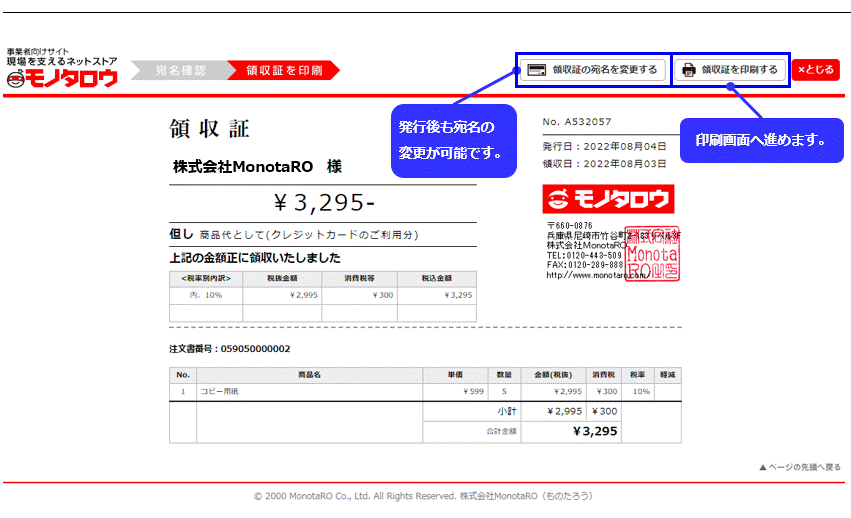Click the copyright footer text

pyautogui.click(x=424, y=496)
